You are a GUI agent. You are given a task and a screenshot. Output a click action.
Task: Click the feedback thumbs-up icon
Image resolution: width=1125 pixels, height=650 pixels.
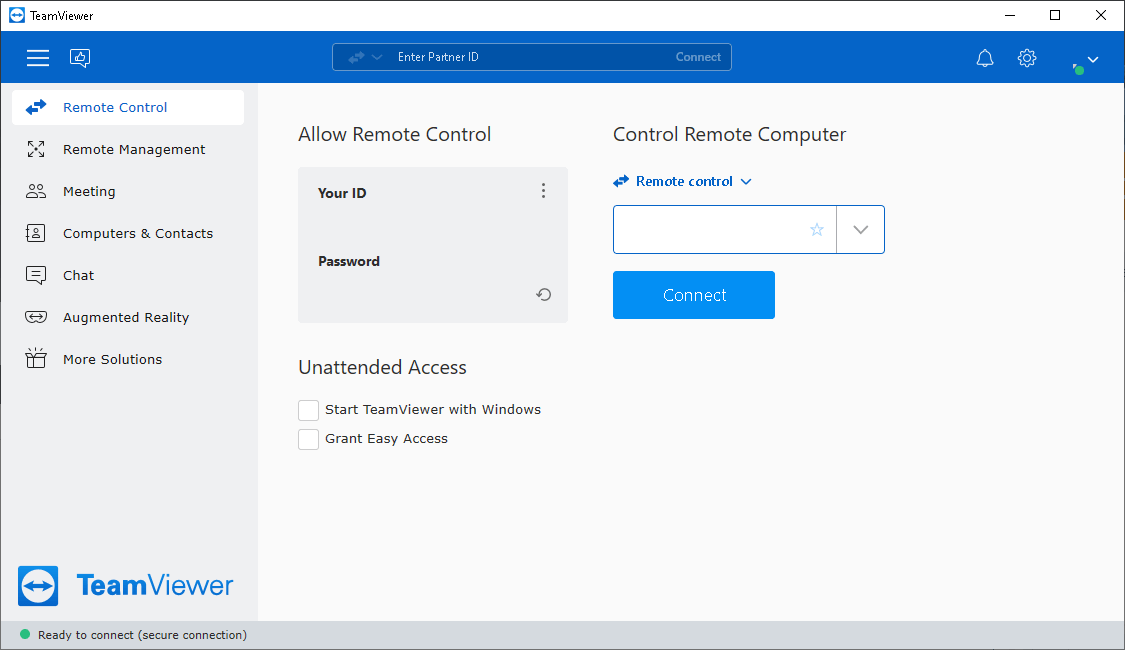pyautogui.click(x=80, y=57)
